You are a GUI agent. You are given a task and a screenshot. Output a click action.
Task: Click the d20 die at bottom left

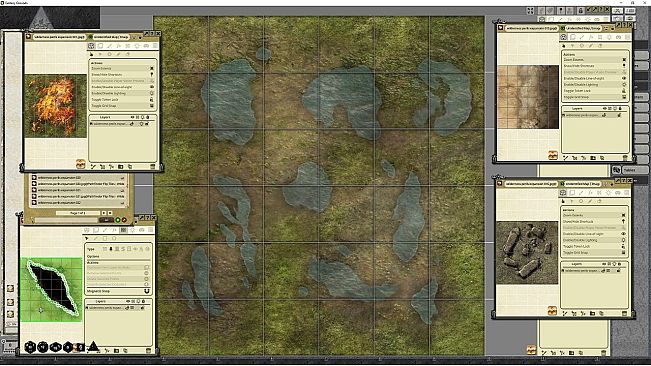29,347
